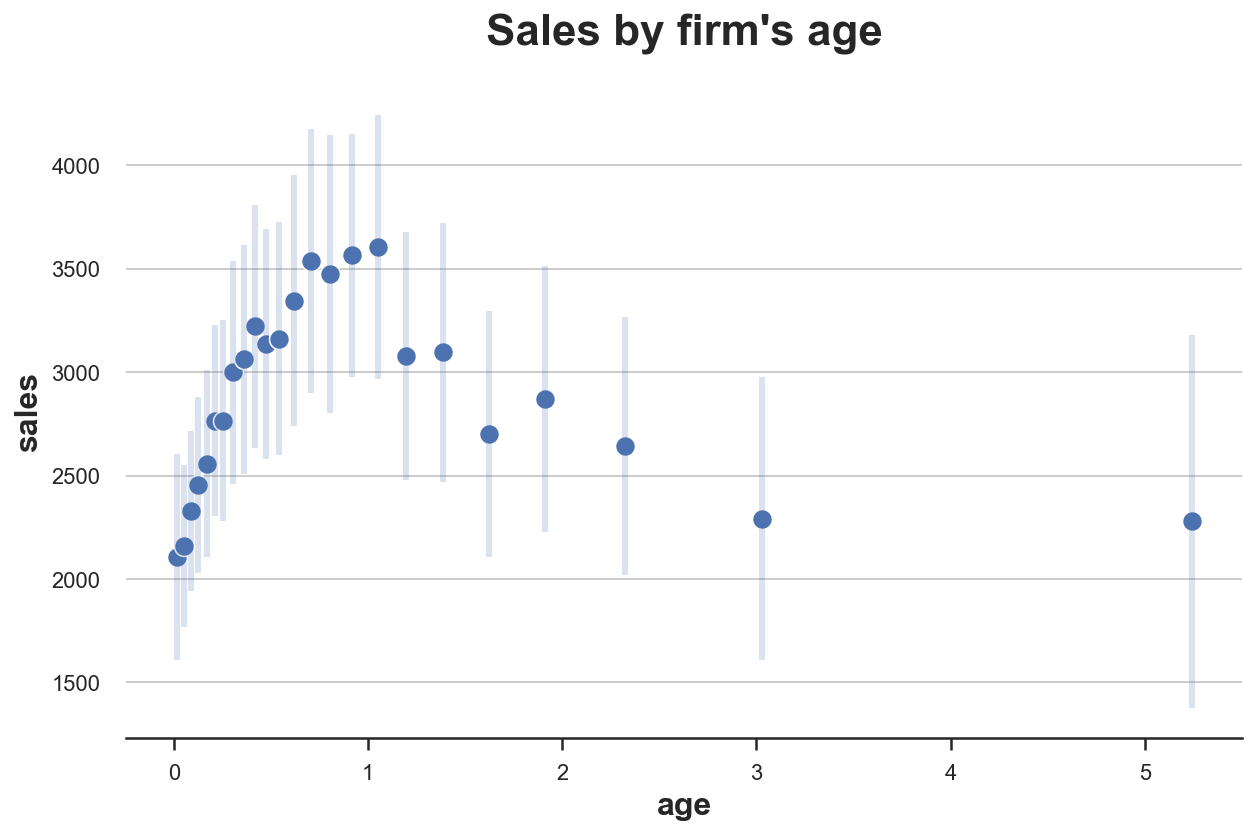Select the data point just left of age 2
Screen dimensions: 1256x835
point(545,399)
